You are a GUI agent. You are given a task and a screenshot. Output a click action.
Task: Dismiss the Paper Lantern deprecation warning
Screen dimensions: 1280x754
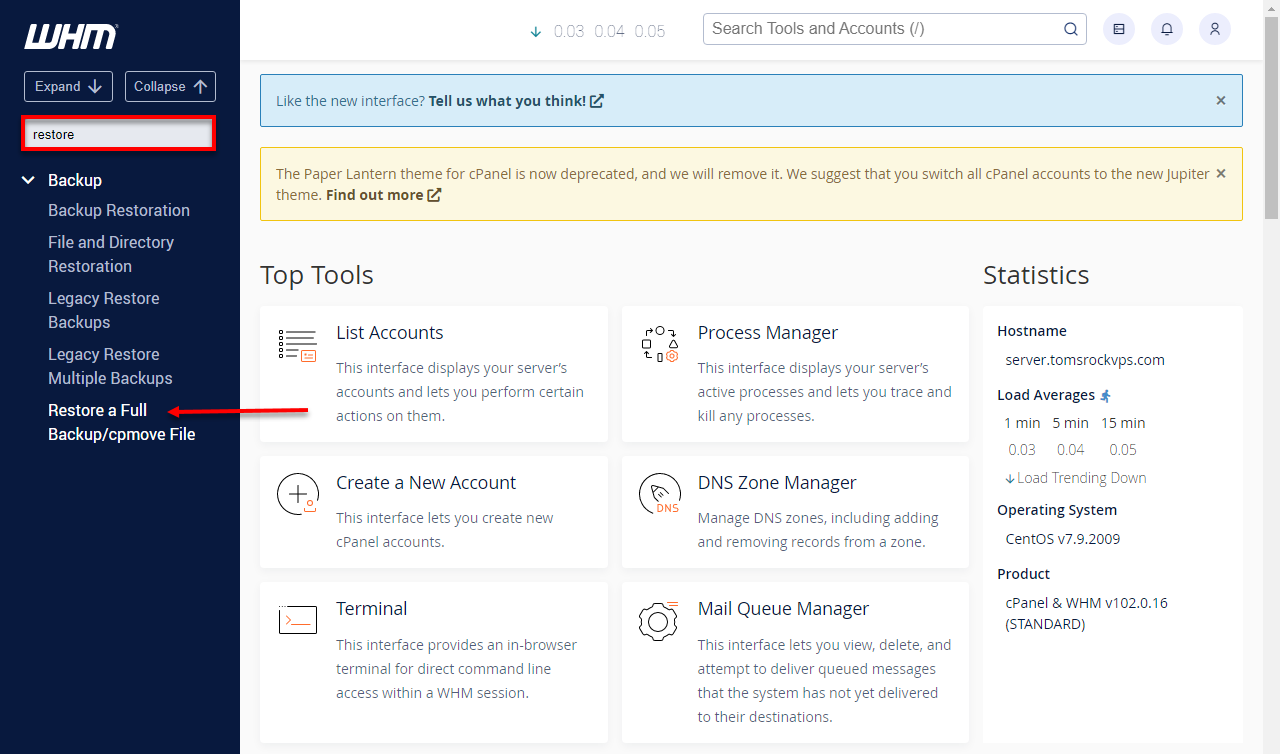(x=1220, y=174)
